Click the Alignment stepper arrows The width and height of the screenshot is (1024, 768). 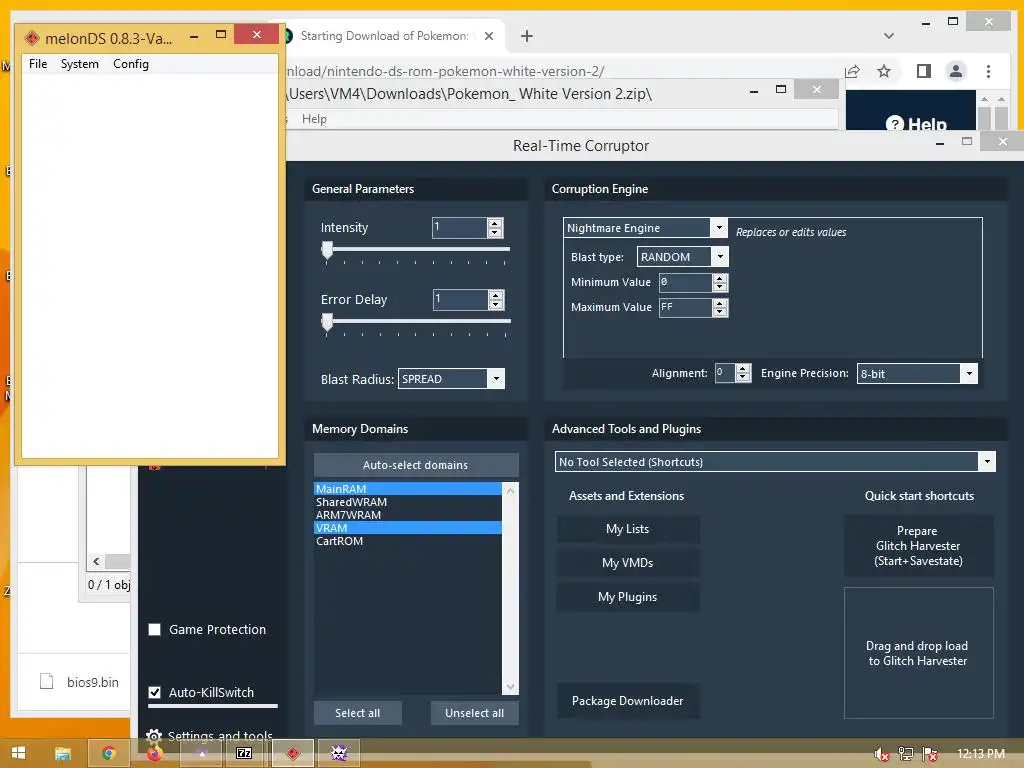coord(743,373)
